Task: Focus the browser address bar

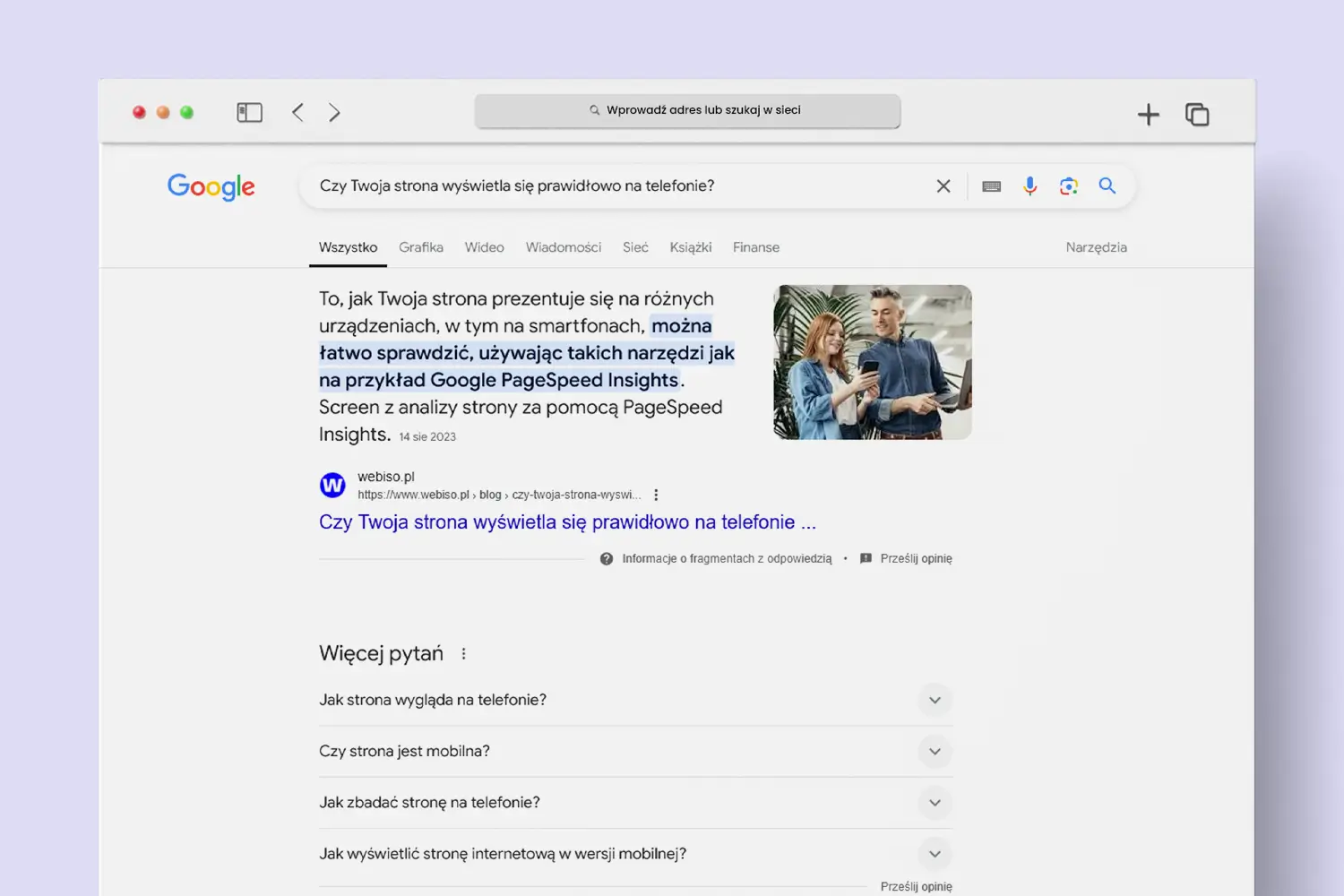Action: coord(687,110)
